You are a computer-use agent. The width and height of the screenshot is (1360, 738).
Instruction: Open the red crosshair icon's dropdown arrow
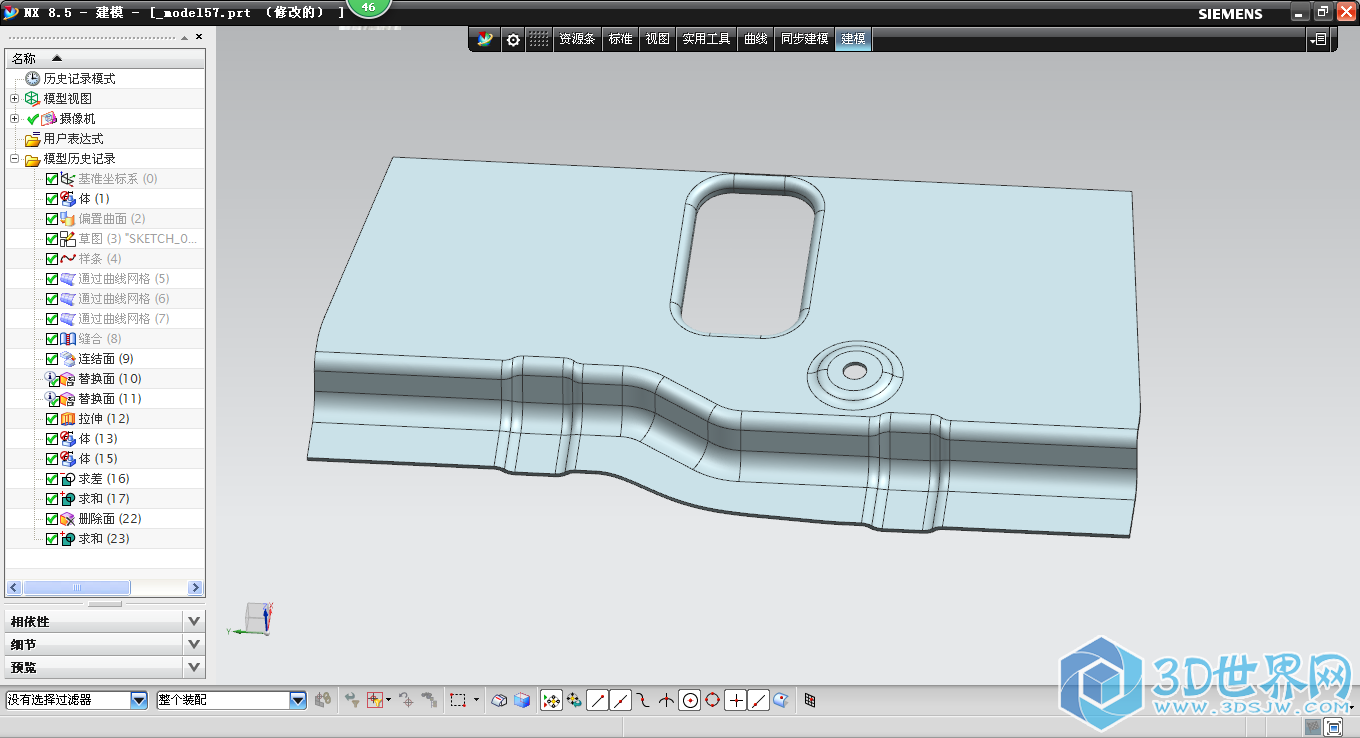click(x=388, y=700)
